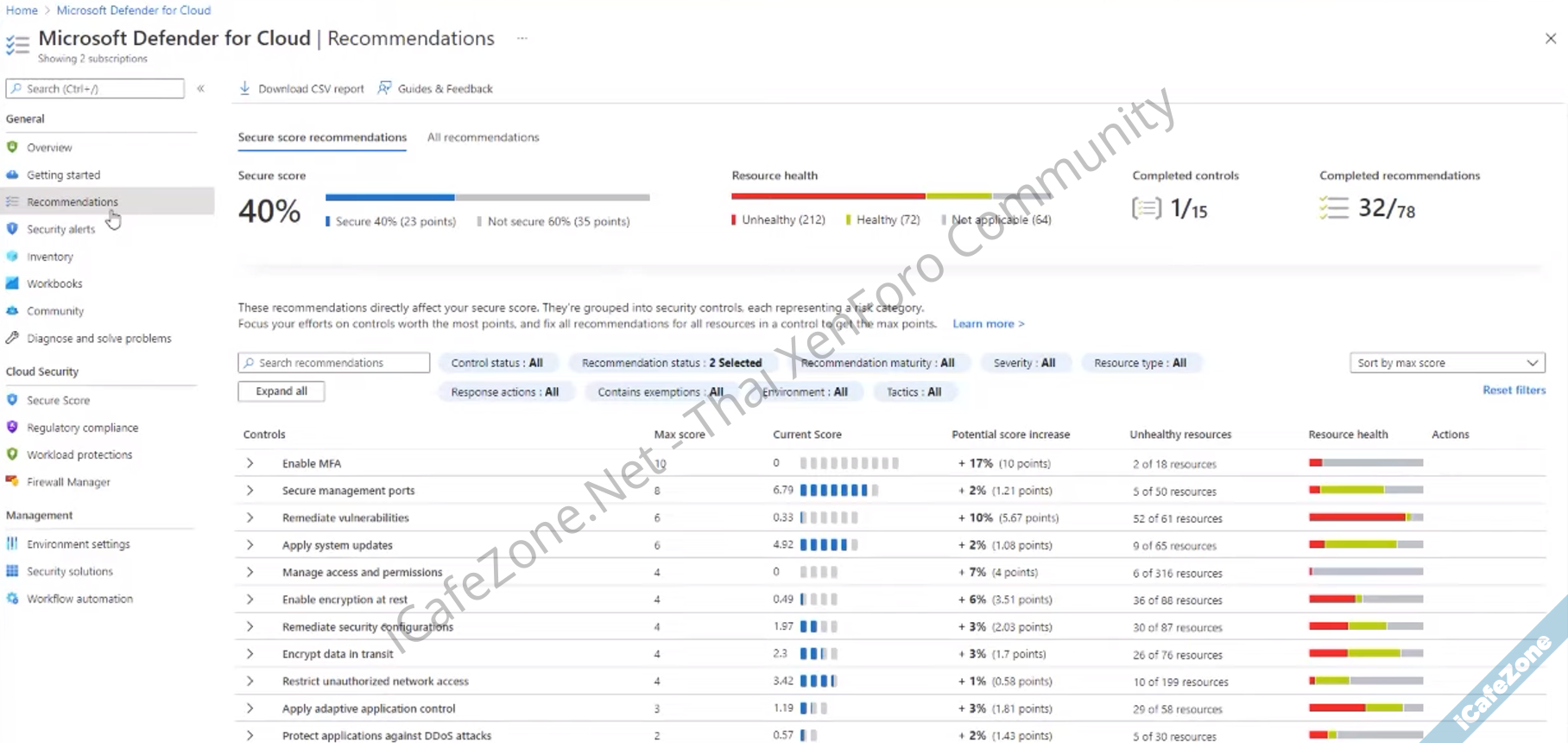The image size is (1568, 743).
Task: Switch to the All recommendations tab
Action: click(483, 137)
